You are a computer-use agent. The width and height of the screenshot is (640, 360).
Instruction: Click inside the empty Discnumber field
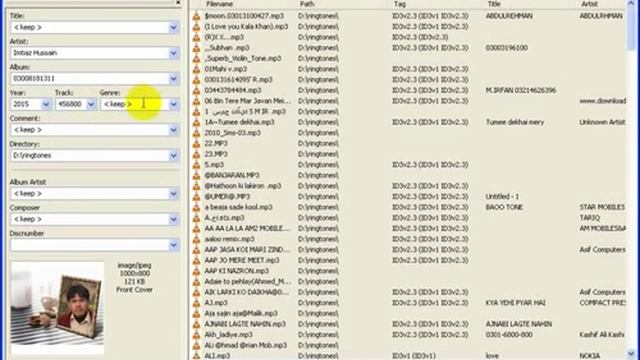(89, 245)
